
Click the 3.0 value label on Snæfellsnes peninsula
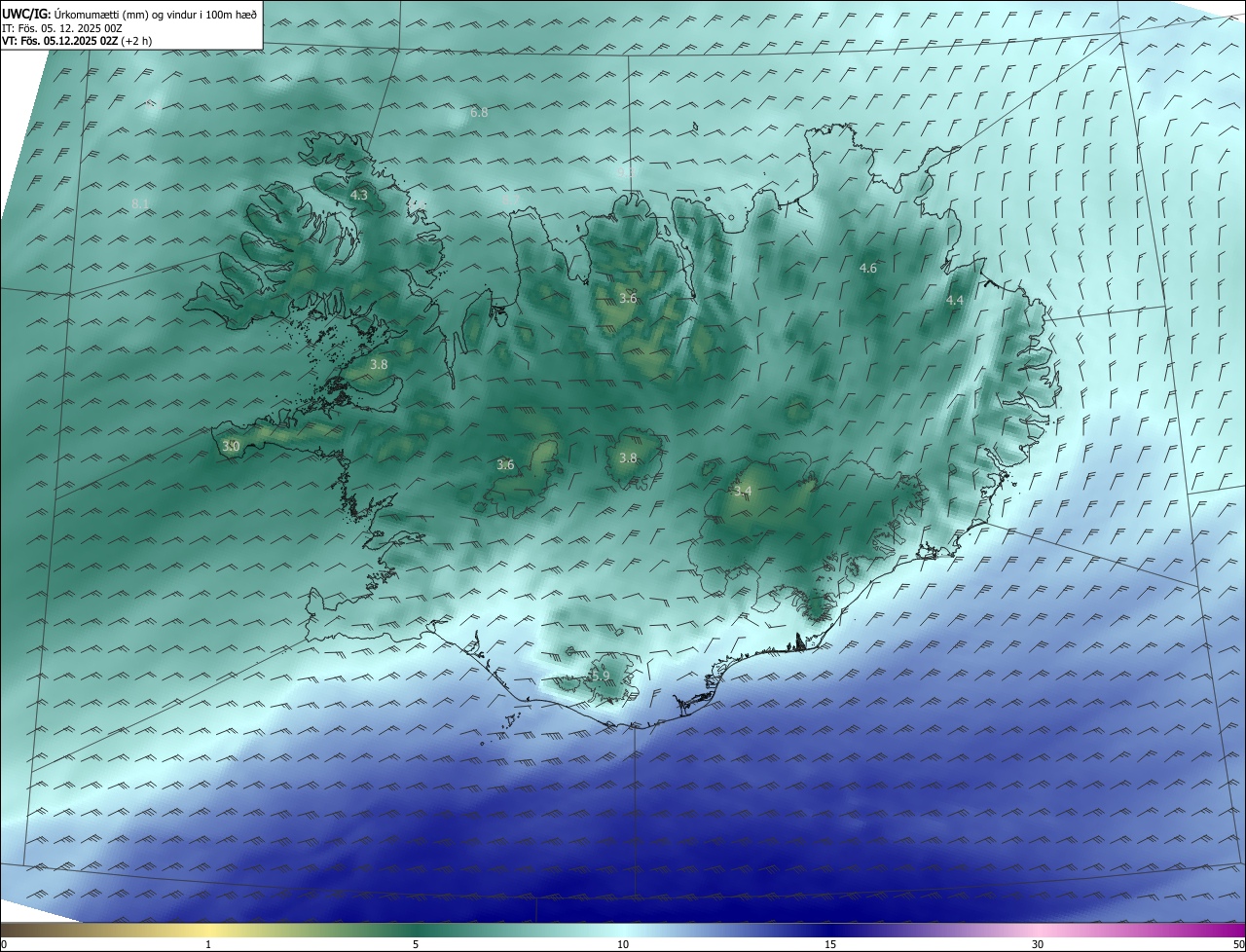coord(230,446)
